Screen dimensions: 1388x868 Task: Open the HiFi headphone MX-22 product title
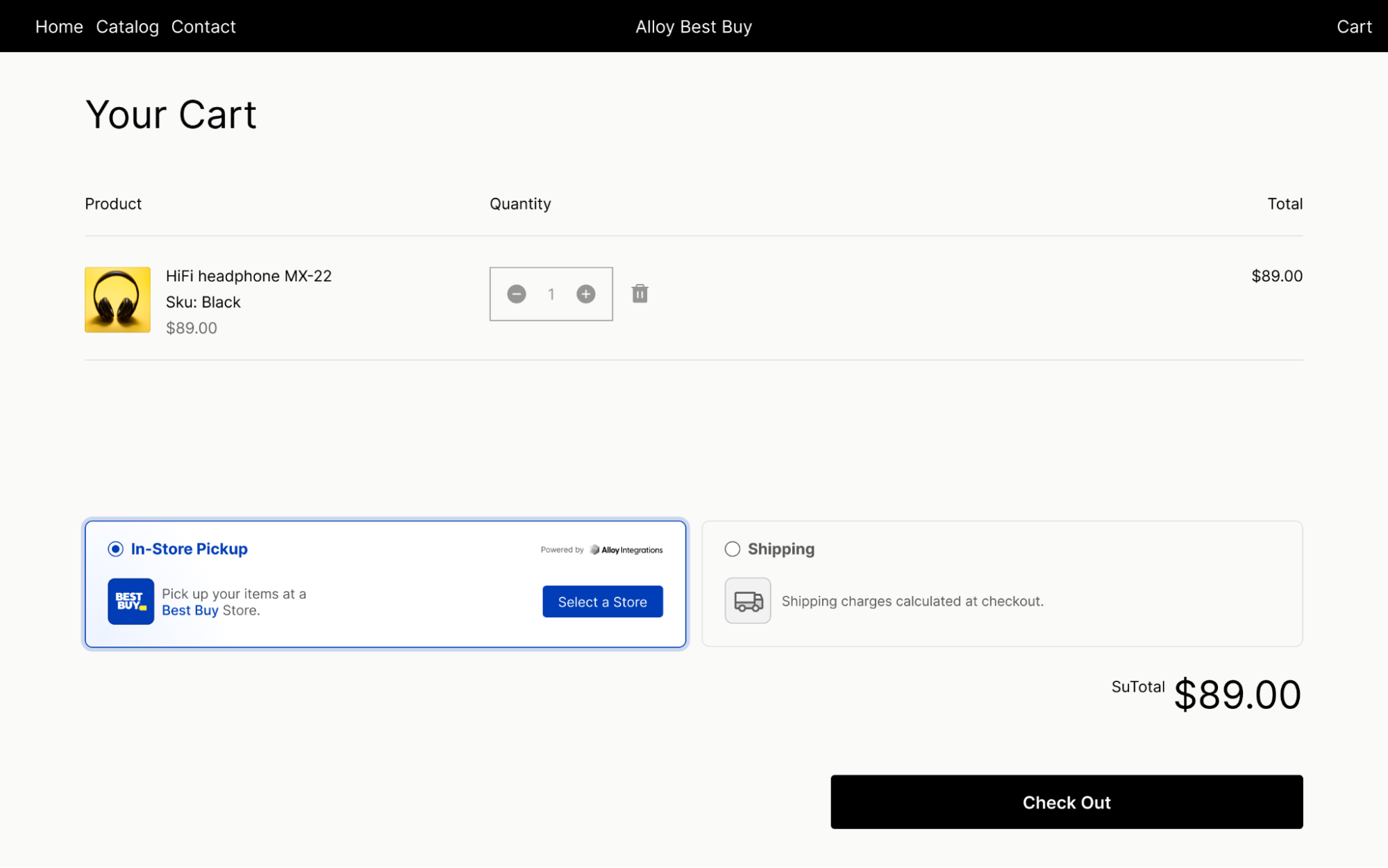coord(249,276)
